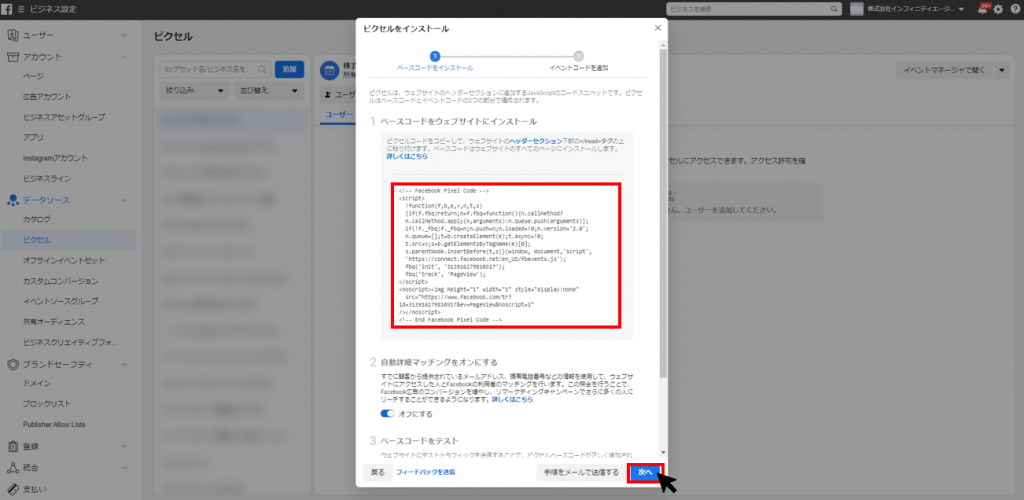Click the 次へ button
Screen dimensions: 1024x500
[x=645, y=472]
